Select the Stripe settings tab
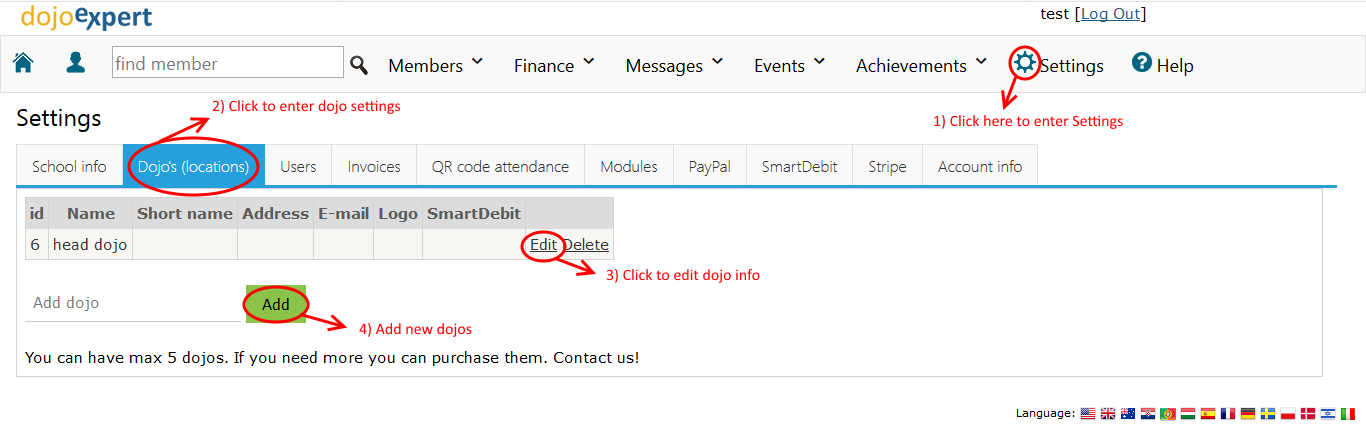The image size is (1366, 441). click(x=887, y=166)
